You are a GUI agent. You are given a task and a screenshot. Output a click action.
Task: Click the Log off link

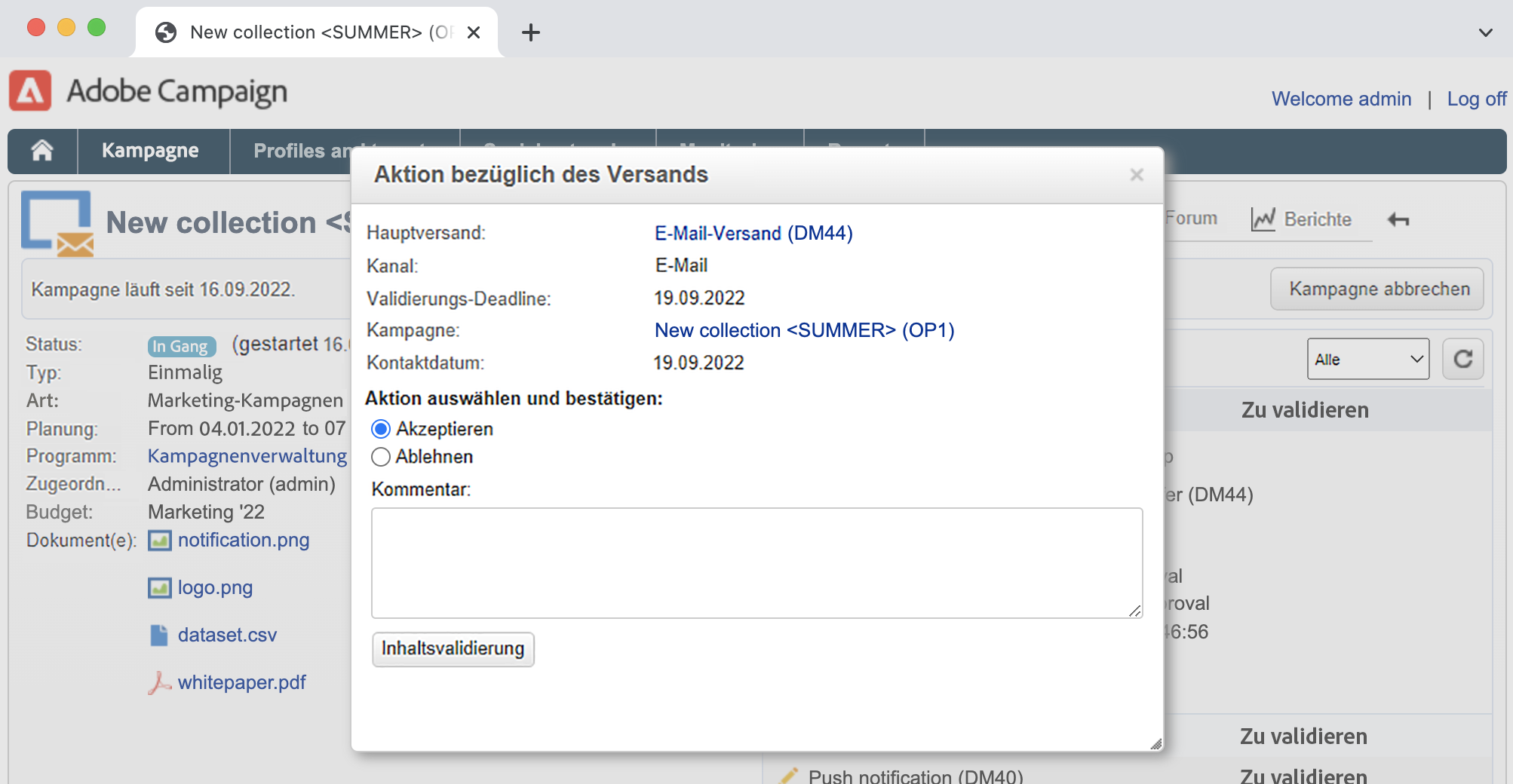1476,99
